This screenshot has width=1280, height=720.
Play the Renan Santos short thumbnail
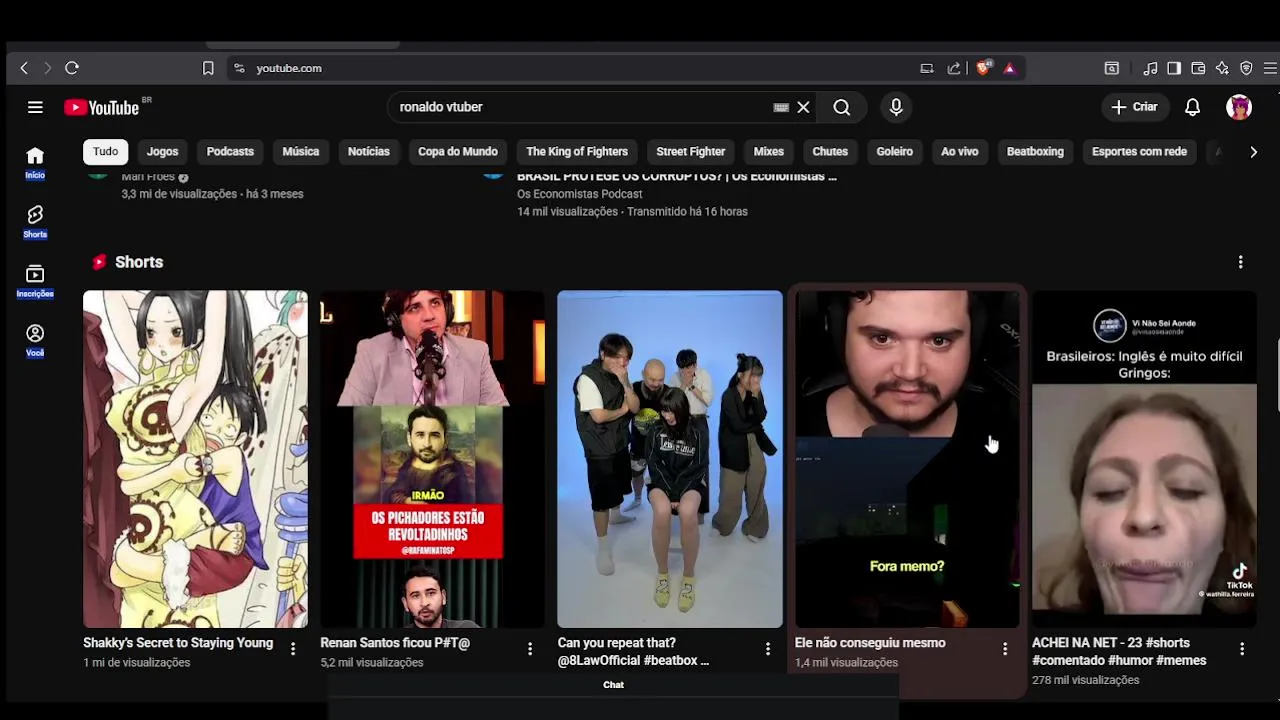(x=432, y=459)
